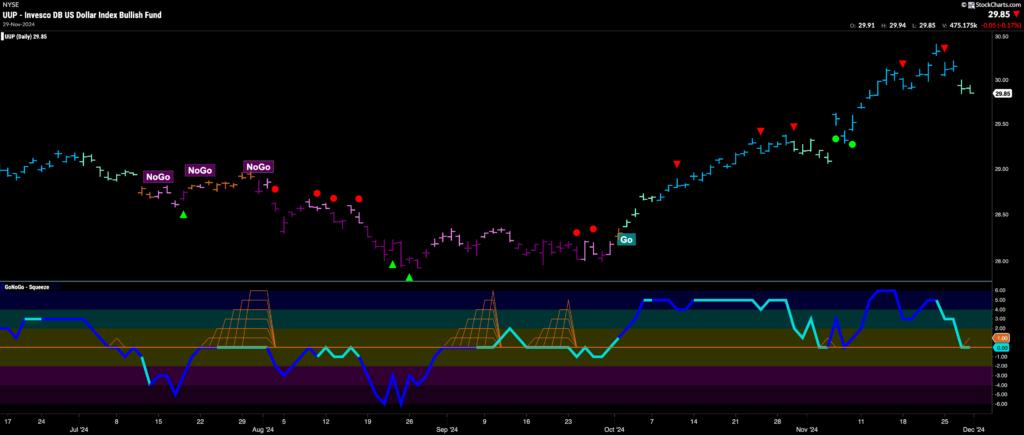Viewport: 1024px width, 435px height.
Task: Click the Nov '24 date axis label
Action: tap(808, 430)
